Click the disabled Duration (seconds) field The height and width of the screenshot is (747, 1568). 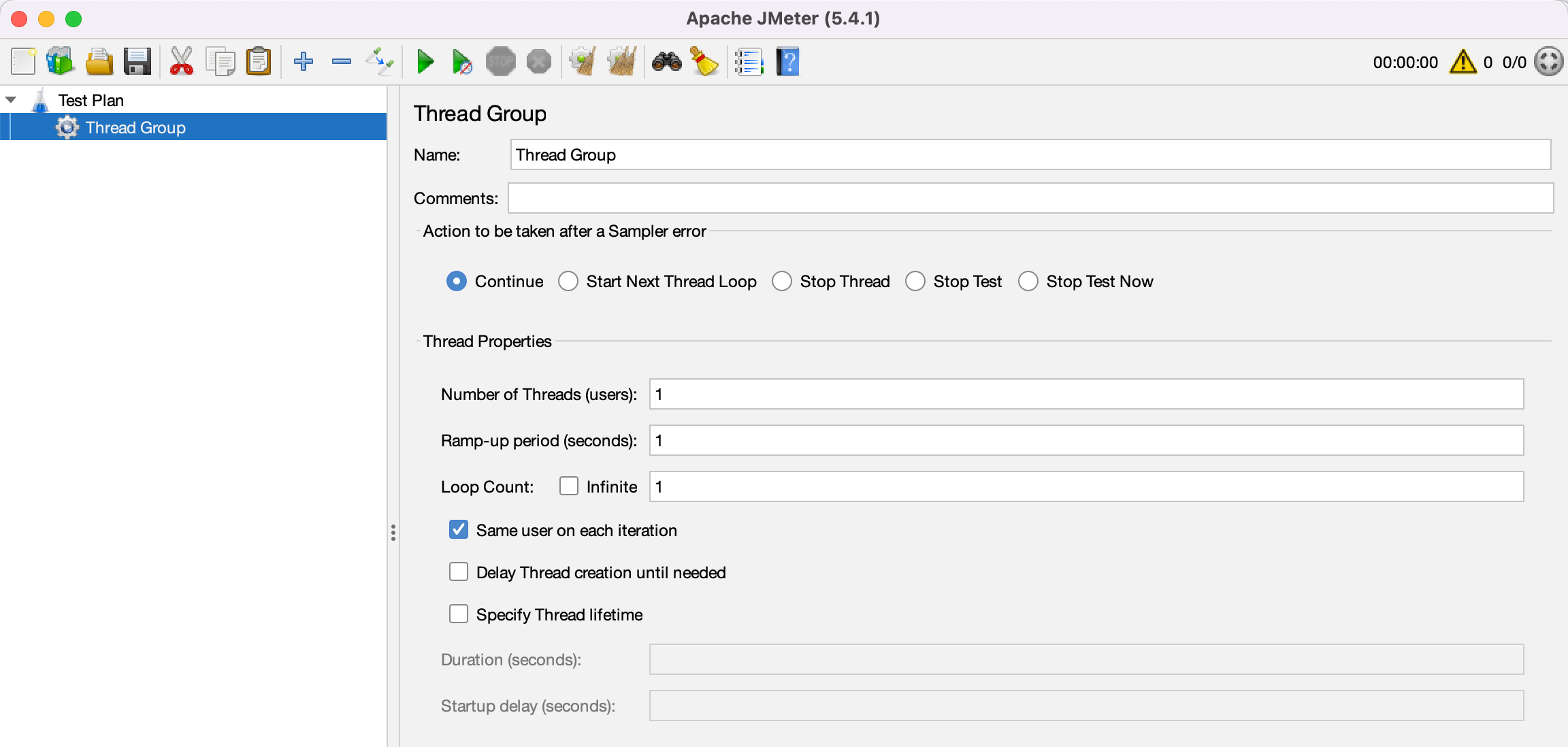pyautogui.click(x=1086, y=659)
